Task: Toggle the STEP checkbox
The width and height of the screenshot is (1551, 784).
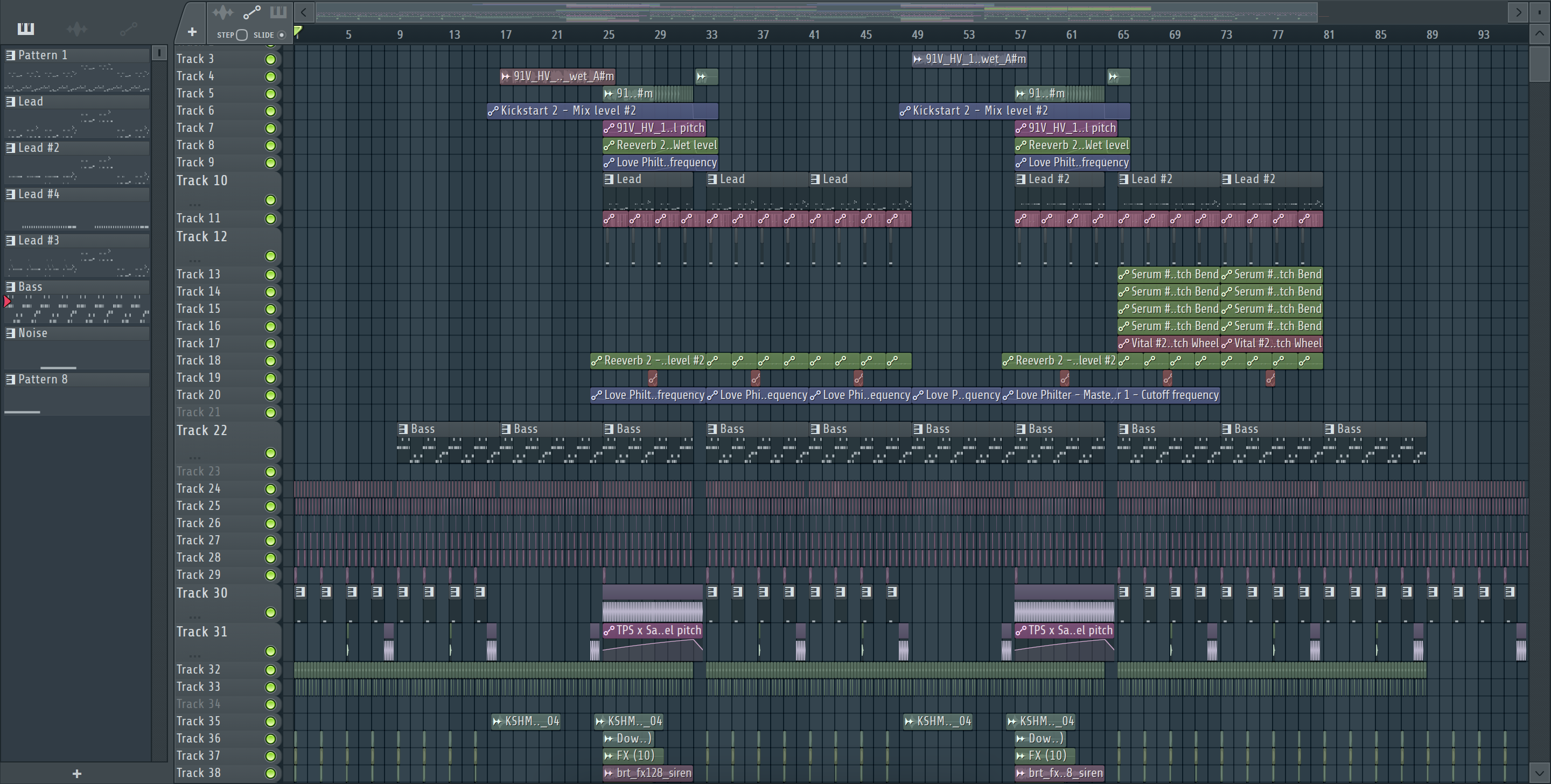Action: 241,35
